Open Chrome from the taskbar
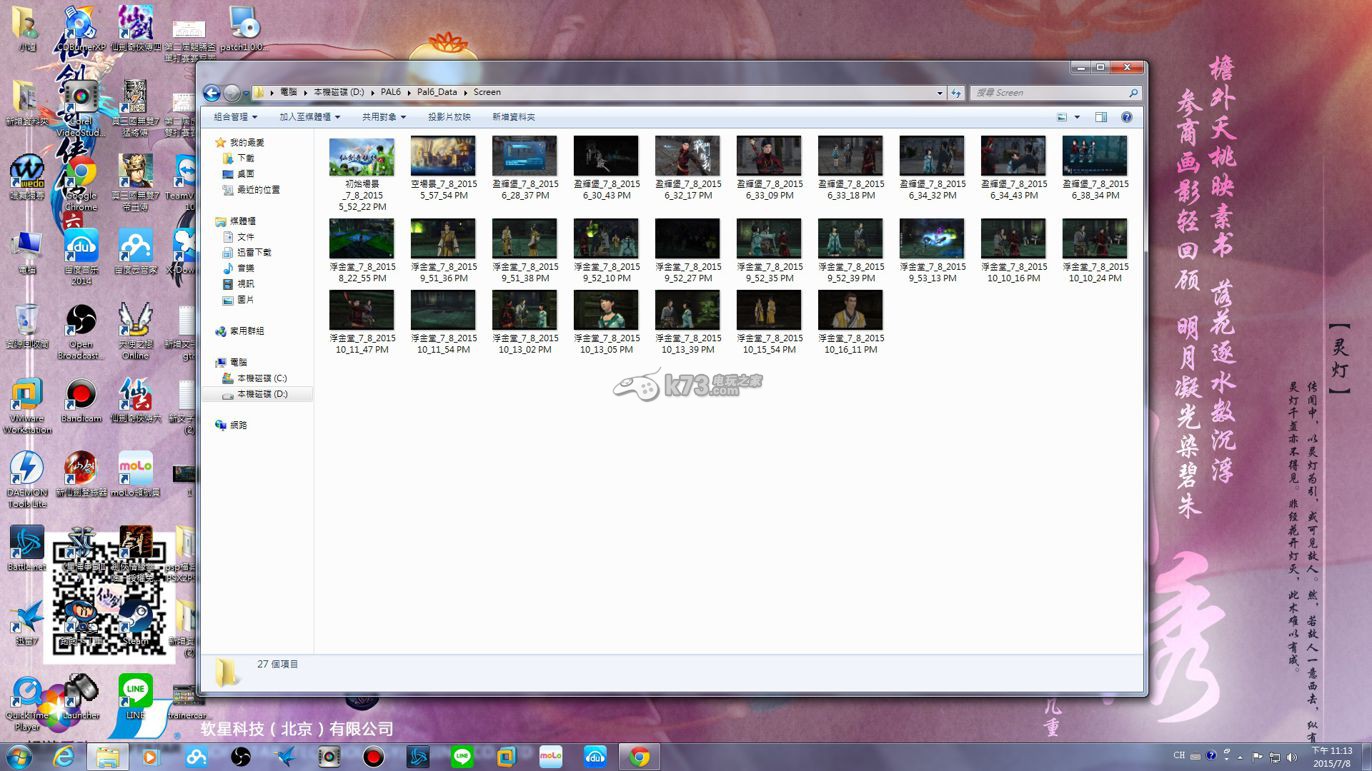The image size is (1372, 771). pyautogui.click(x=640, y=757)
